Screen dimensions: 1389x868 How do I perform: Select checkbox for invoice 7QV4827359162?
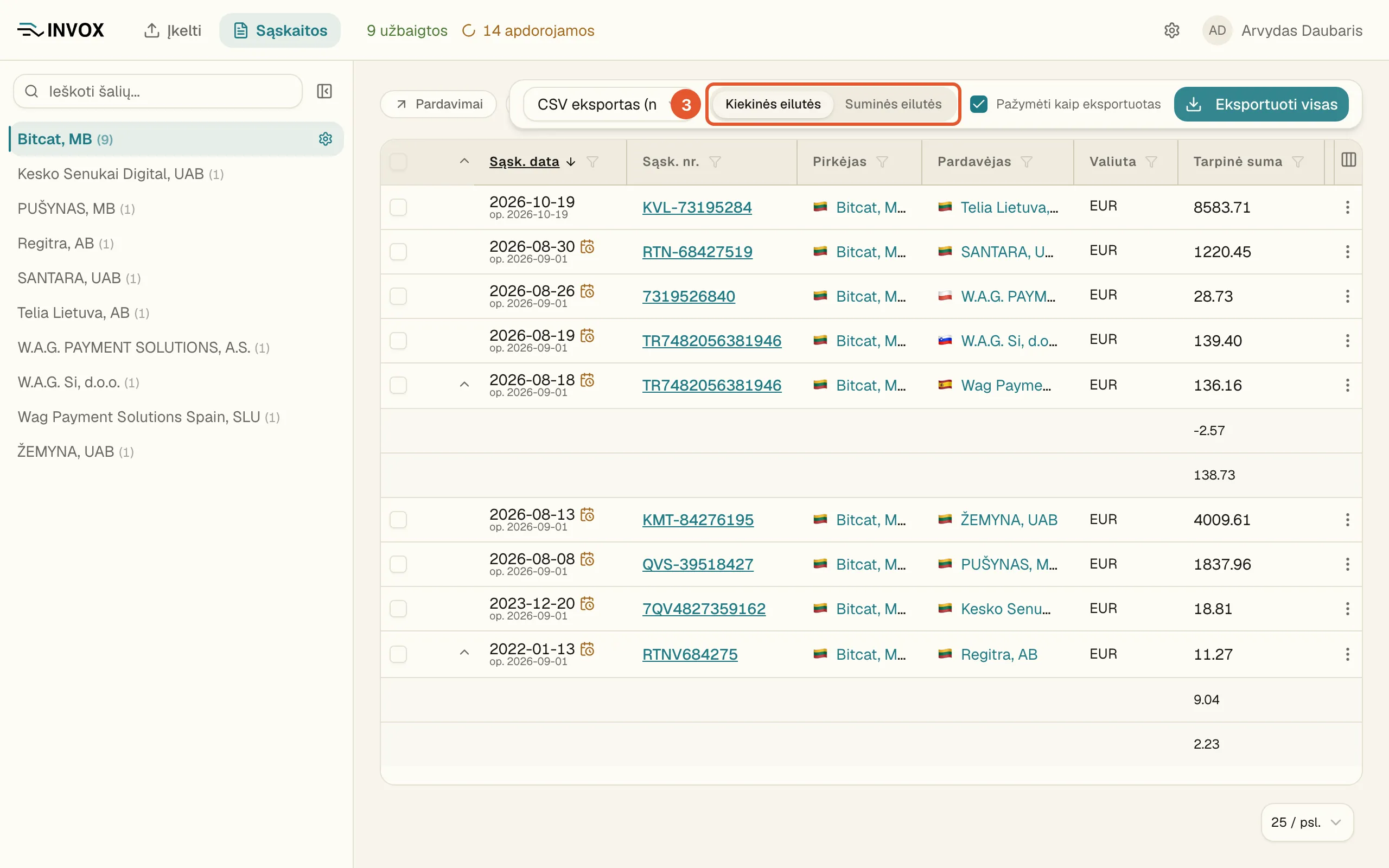[398, 609]
